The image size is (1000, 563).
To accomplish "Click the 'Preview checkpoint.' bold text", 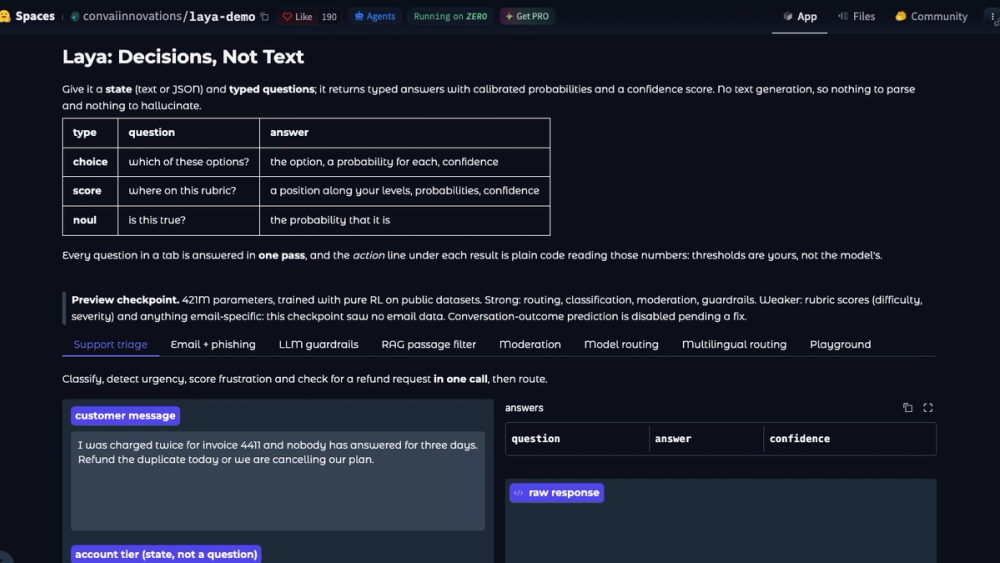I will (125, 300).
